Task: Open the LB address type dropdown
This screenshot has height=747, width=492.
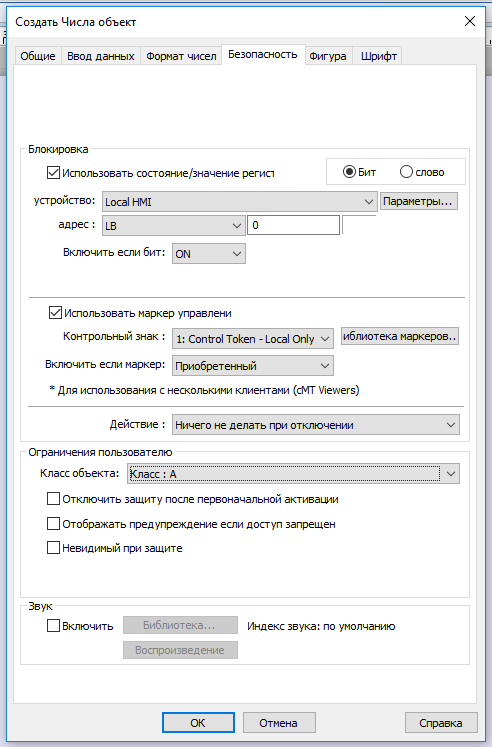Action: click(173, 225)
